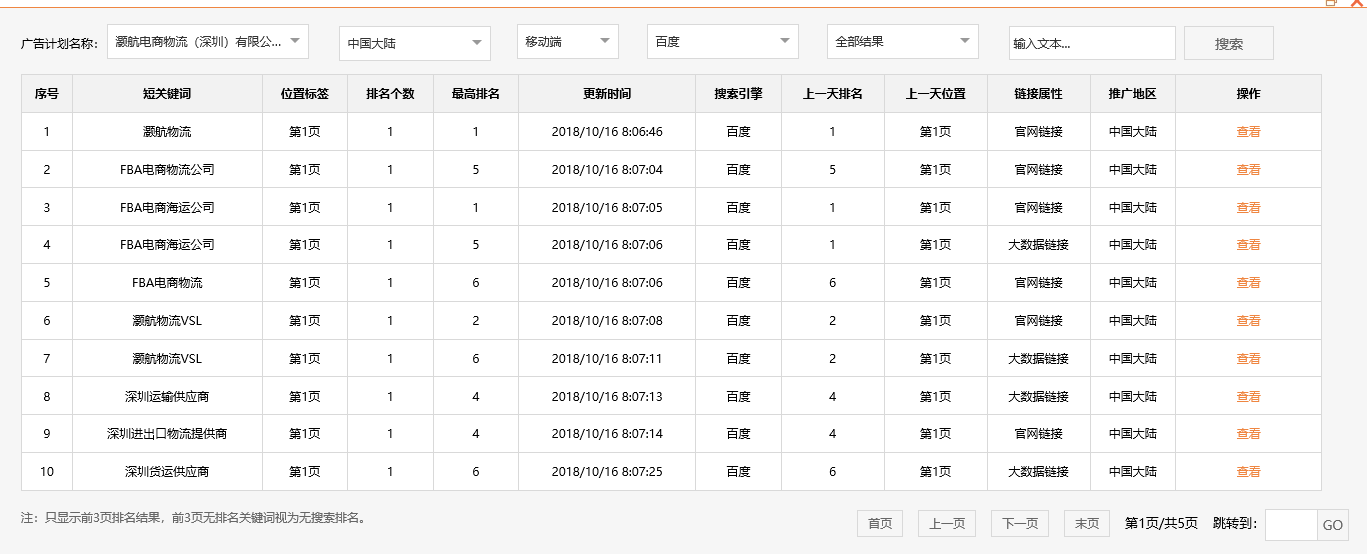Click the timestamp 2018/10/16 8:07:04

[x=607, y=170]
